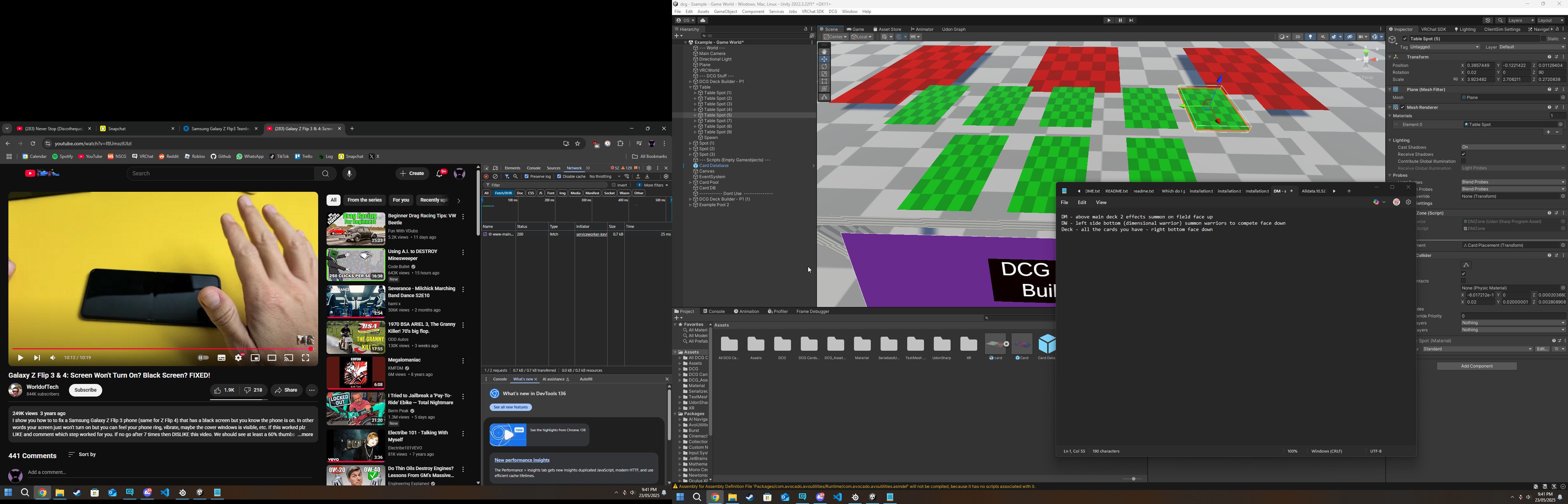The height and width of the screenshot is (504, 1568).
Task: Expand DCG Deck Builder - P1 in Hierarchy
Action: pos(690,82)
